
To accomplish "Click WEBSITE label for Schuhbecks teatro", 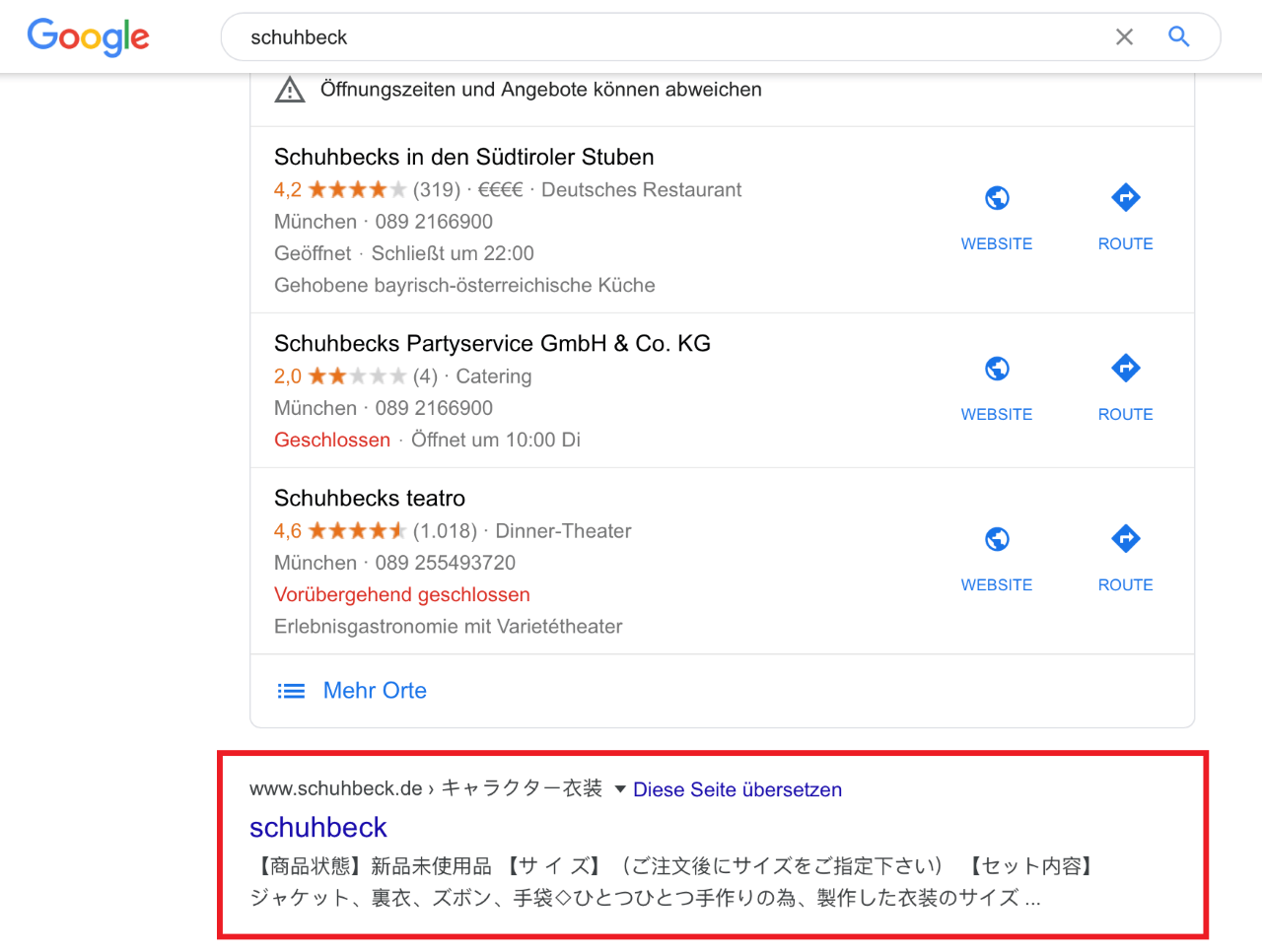I will point(997,584).
